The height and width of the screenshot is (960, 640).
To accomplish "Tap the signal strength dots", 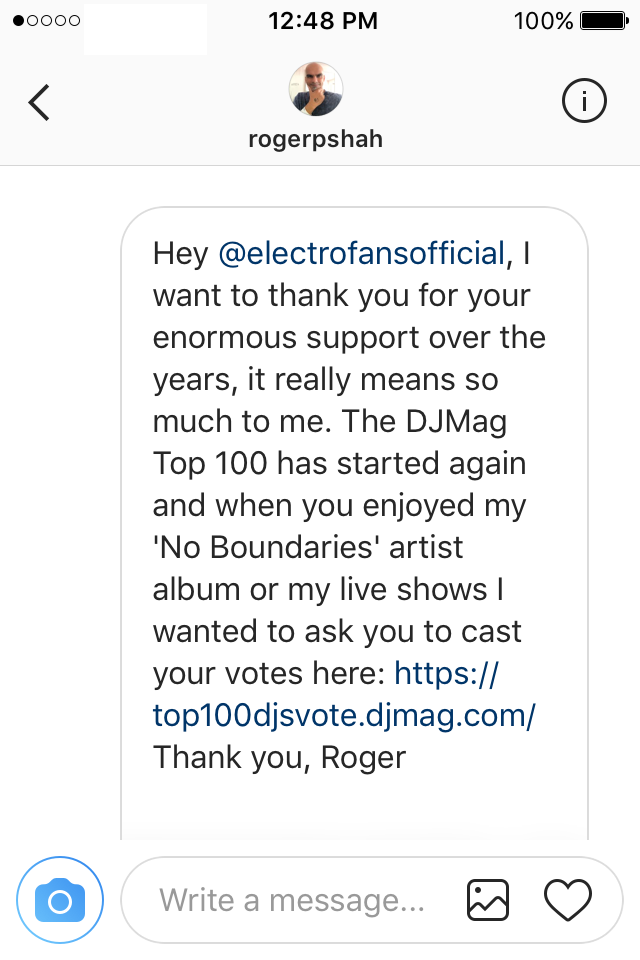I will click(x=46, y=21).
